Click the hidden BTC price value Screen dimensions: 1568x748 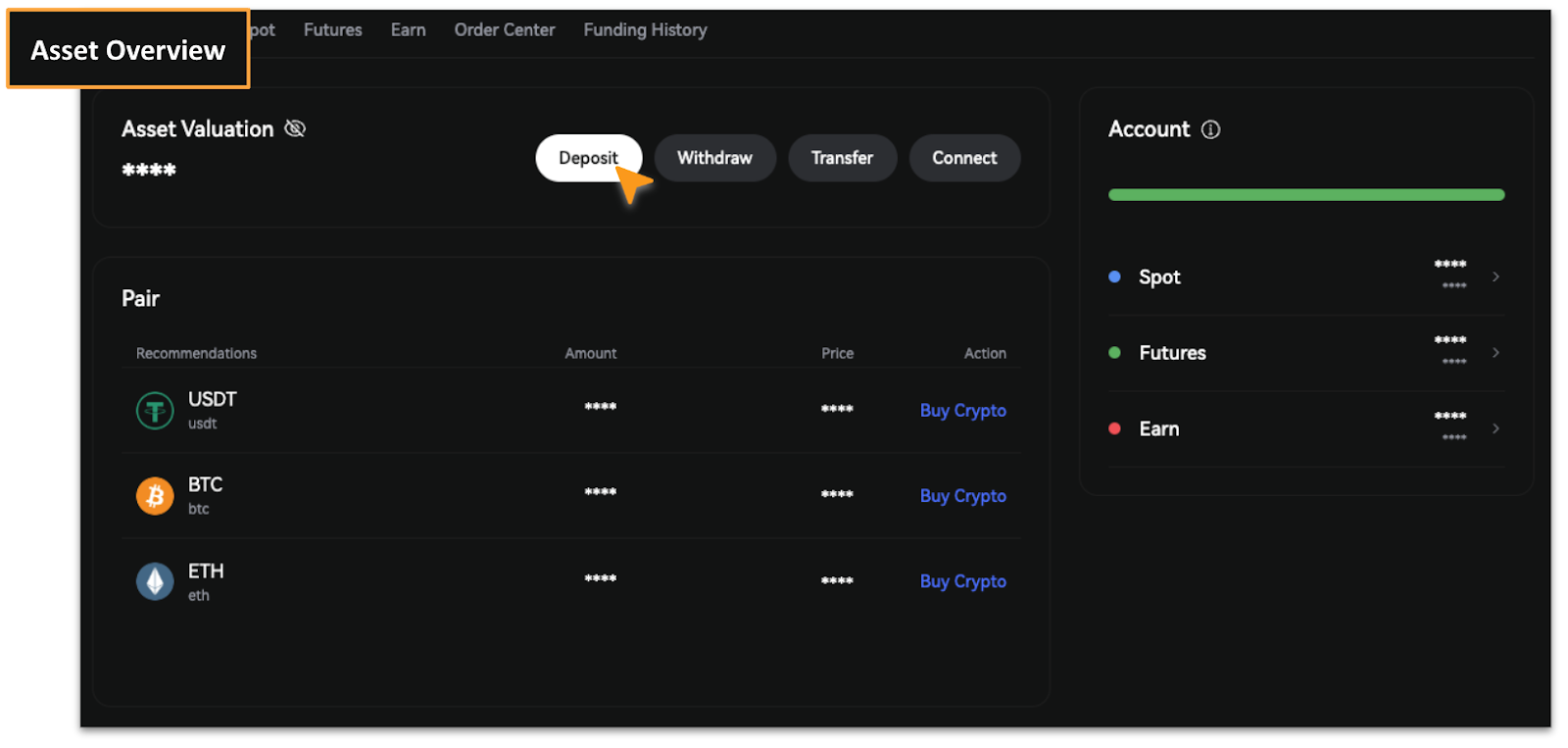837,494
